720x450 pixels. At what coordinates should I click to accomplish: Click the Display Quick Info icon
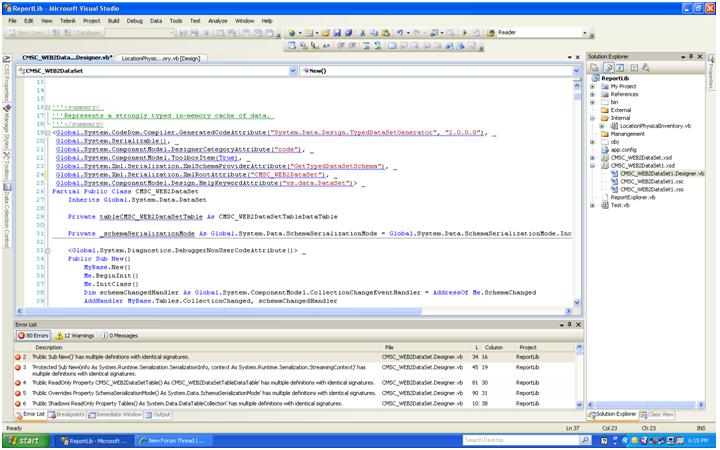click(314, 45)
